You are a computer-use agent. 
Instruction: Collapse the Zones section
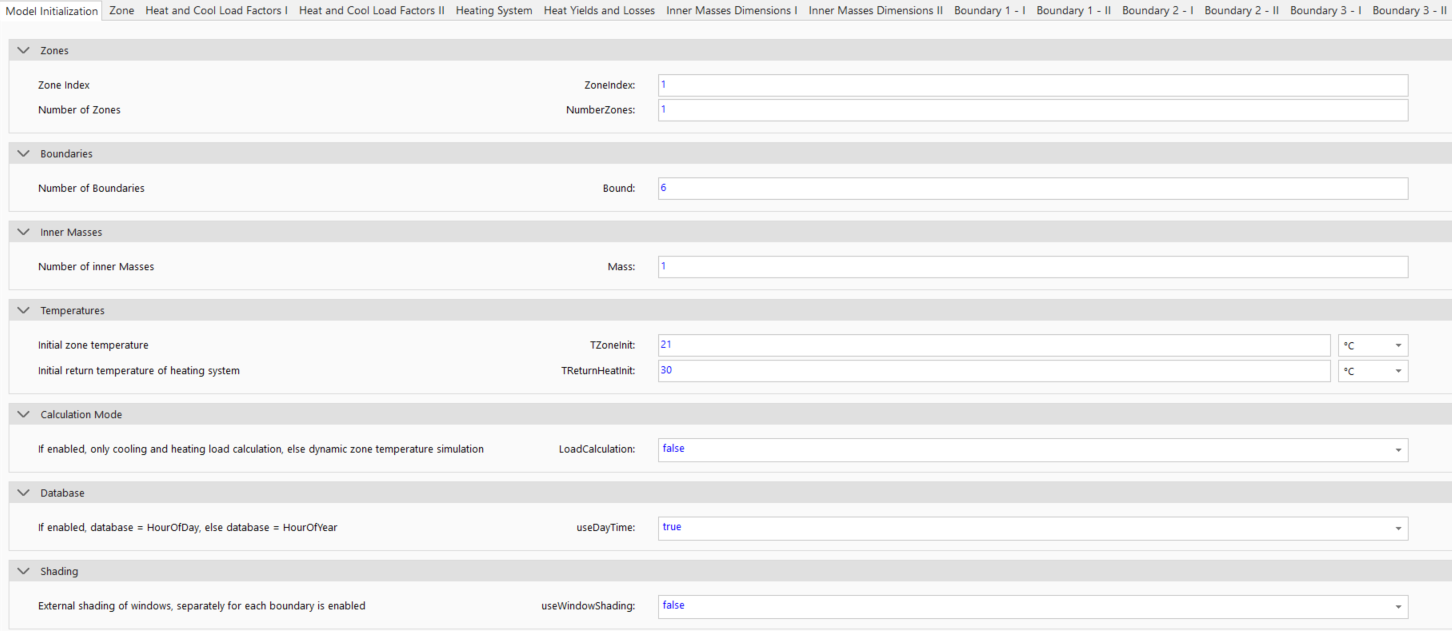click(x=24, y=50)
